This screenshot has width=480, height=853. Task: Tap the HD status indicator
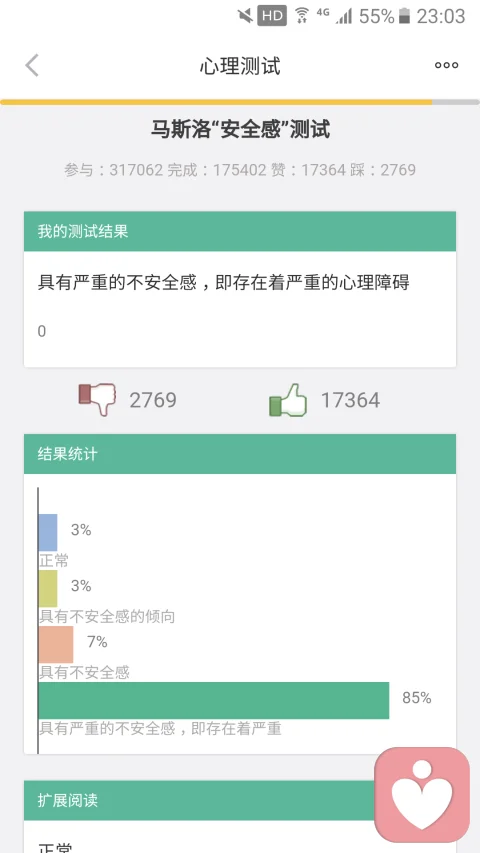[x=272, y=16]
